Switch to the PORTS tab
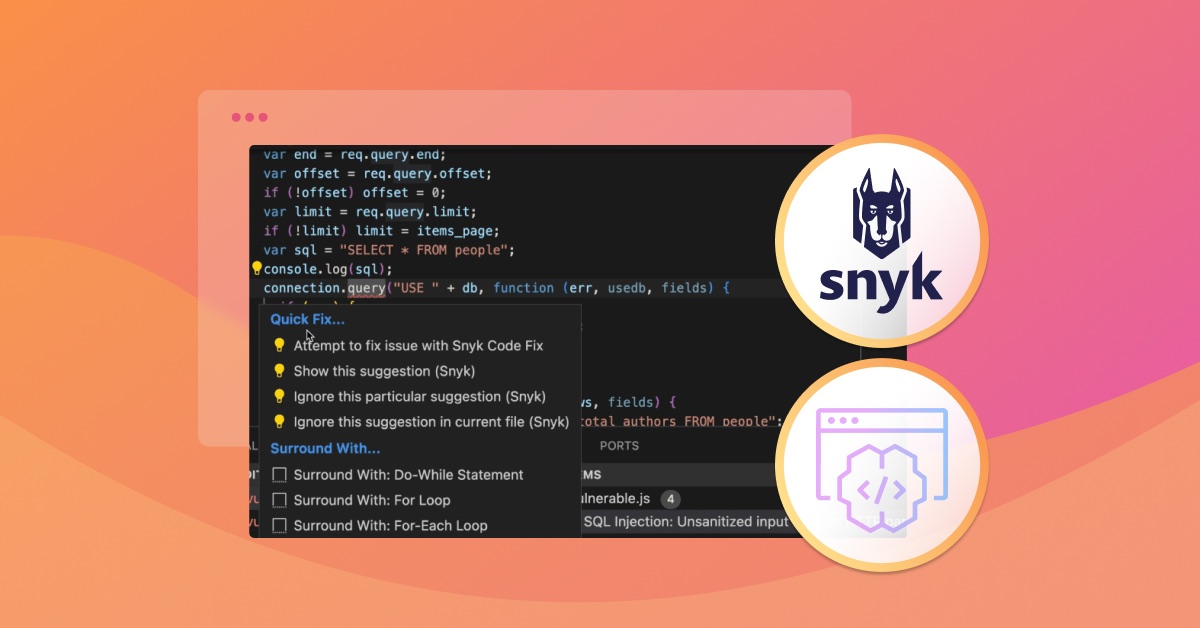The height and width of the screenshot is (628, 1200). (x=619, y=446)
